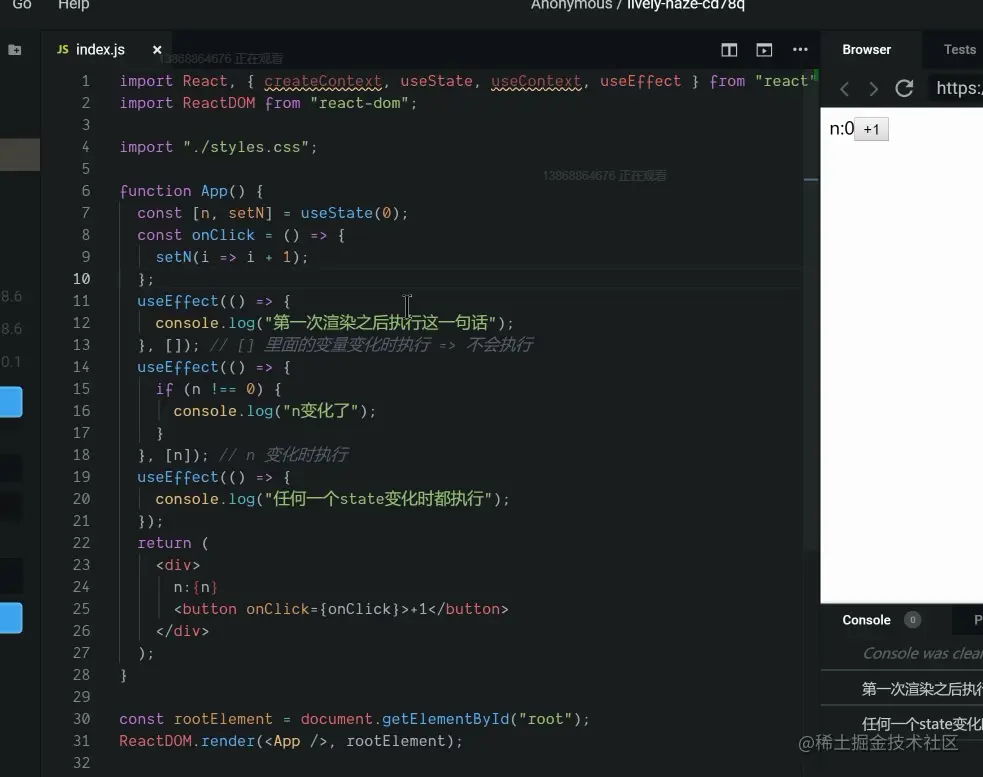Open the Help menu

[73, 5]
